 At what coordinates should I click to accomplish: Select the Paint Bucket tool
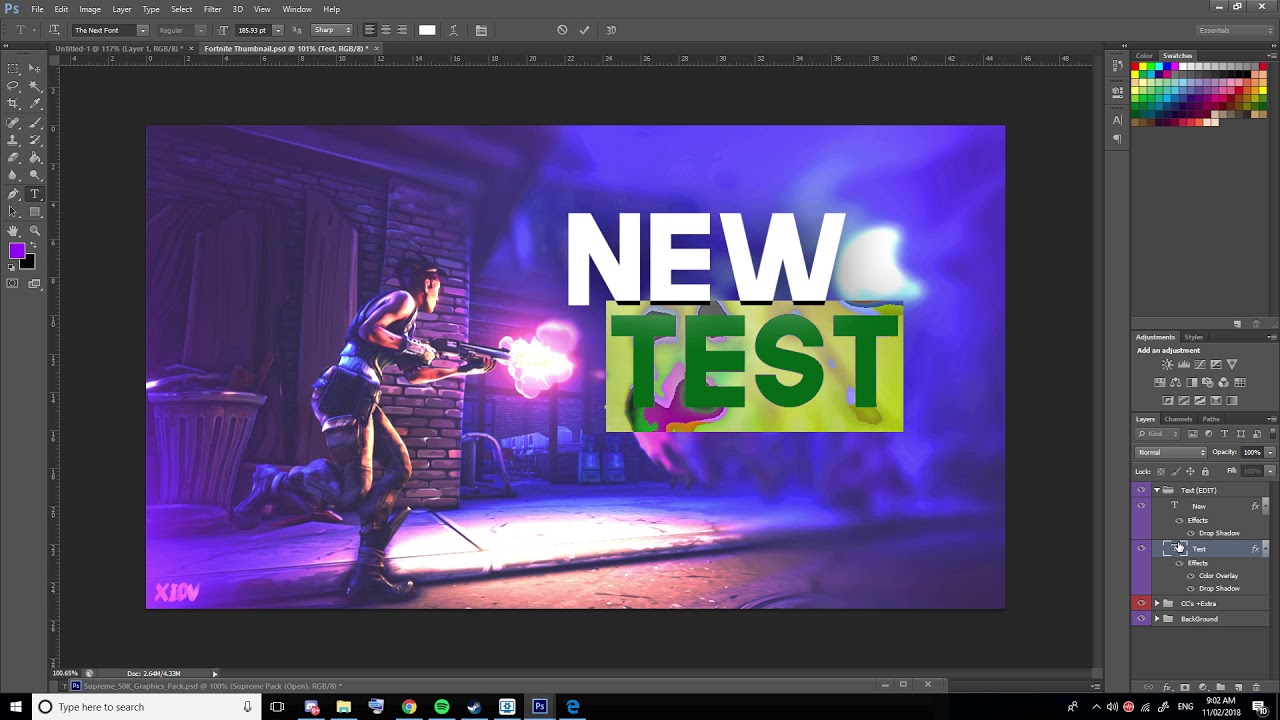tap(35, 158)
